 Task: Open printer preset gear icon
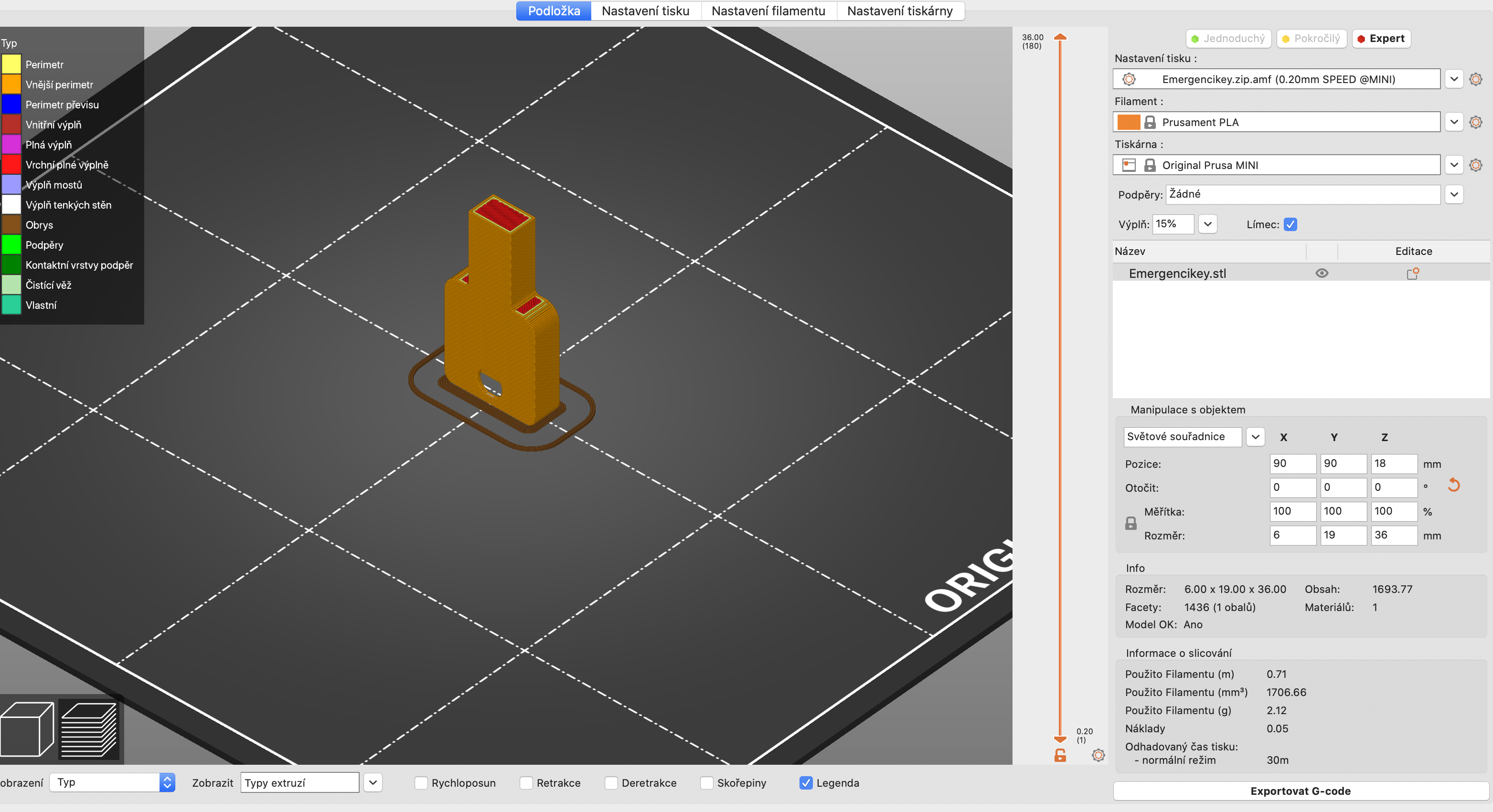coord(1476,165)
